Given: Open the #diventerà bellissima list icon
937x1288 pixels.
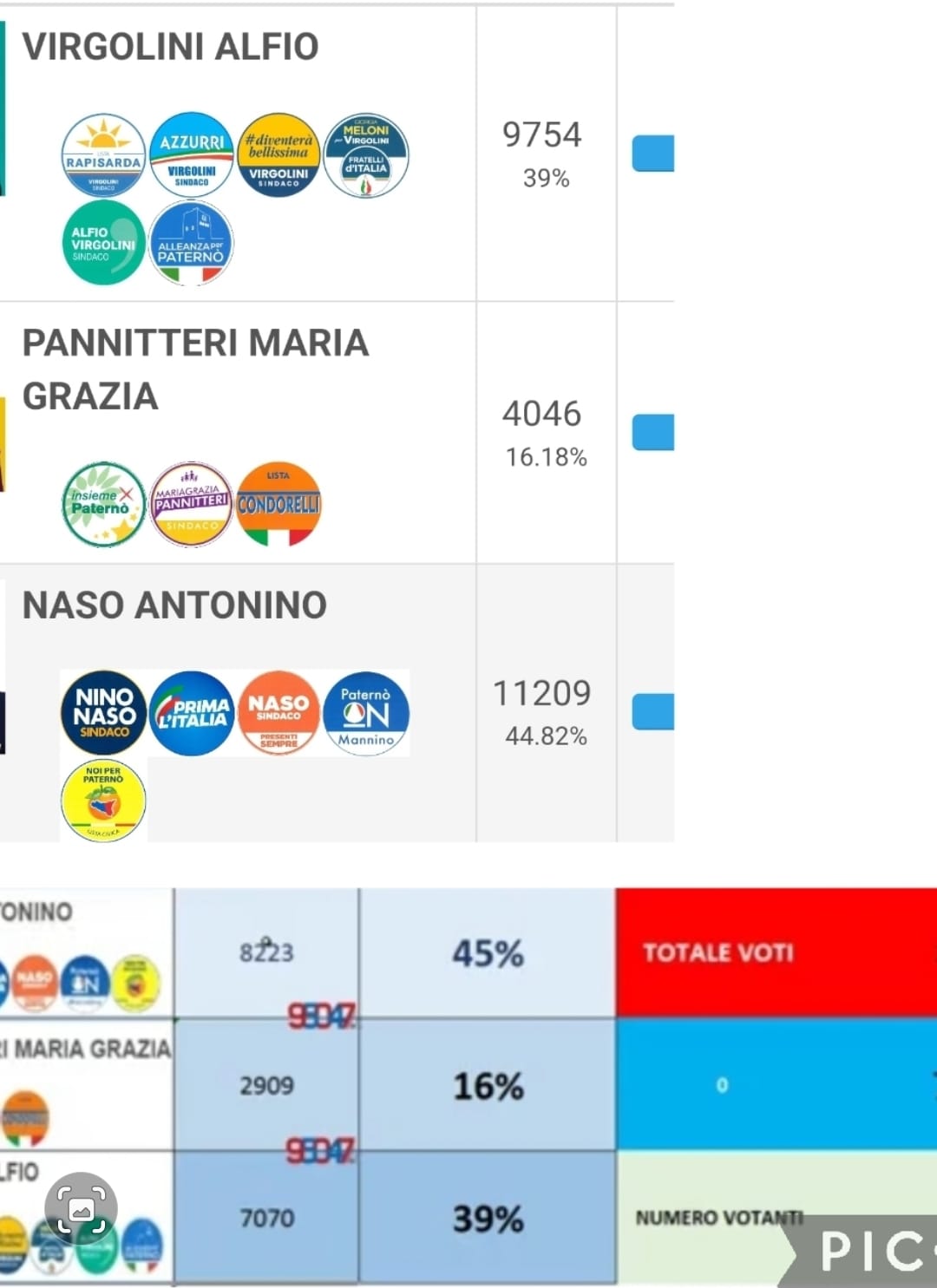Looking at the screenshot, I should click(x=278, y=155).
